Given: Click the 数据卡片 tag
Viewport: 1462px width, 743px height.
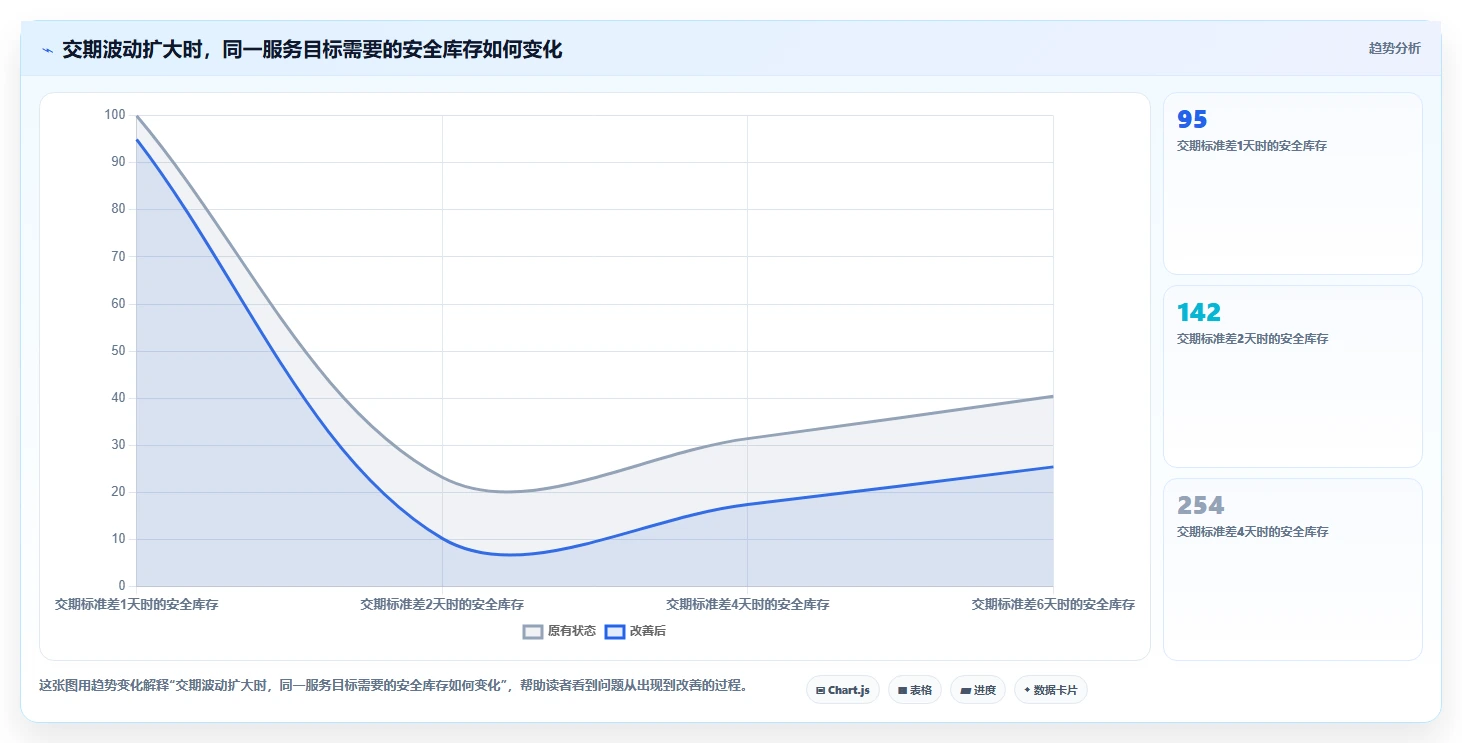Looking at the screenshot, I should point(1051,690).
